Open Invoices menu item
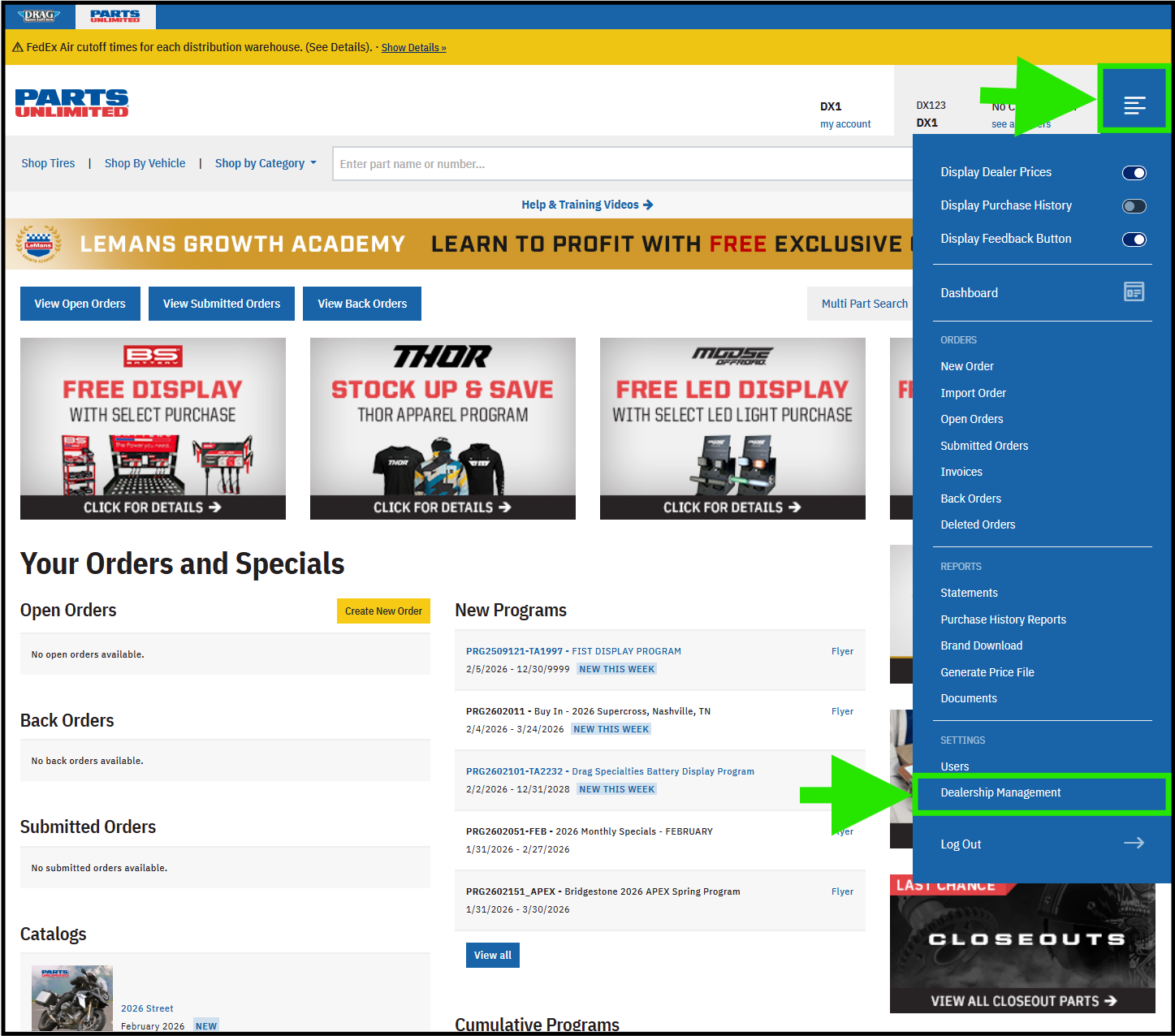The height and width of the screenshot is (1036, 1175). [961, 472]
